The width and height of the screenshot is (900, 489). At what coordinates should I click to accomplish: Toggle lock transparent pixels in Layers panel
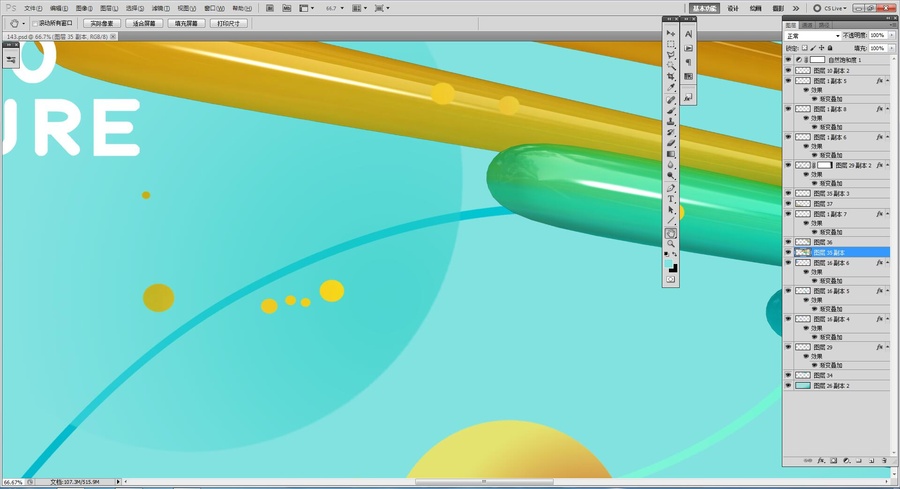click(x=804, y=48)
